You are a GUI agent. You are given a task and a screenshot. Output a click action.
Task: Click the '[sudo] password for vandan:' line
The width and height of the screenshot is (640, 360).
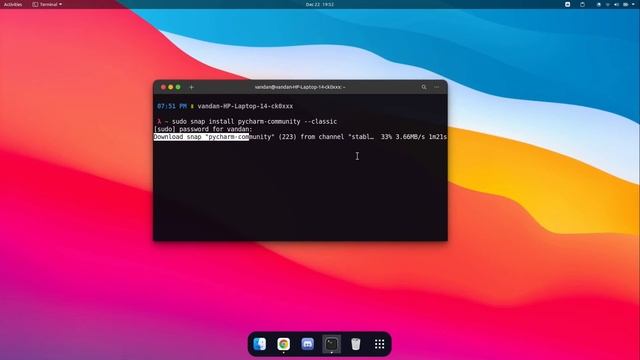click(x=203, y=129)
